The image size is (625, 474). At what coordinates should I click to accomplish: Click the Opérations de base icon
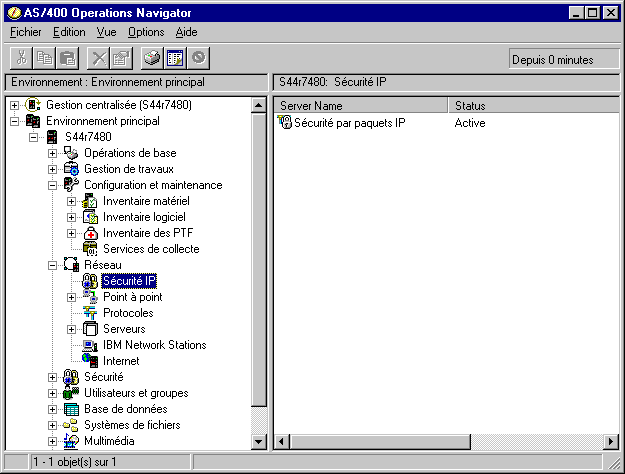pos(71,153)
